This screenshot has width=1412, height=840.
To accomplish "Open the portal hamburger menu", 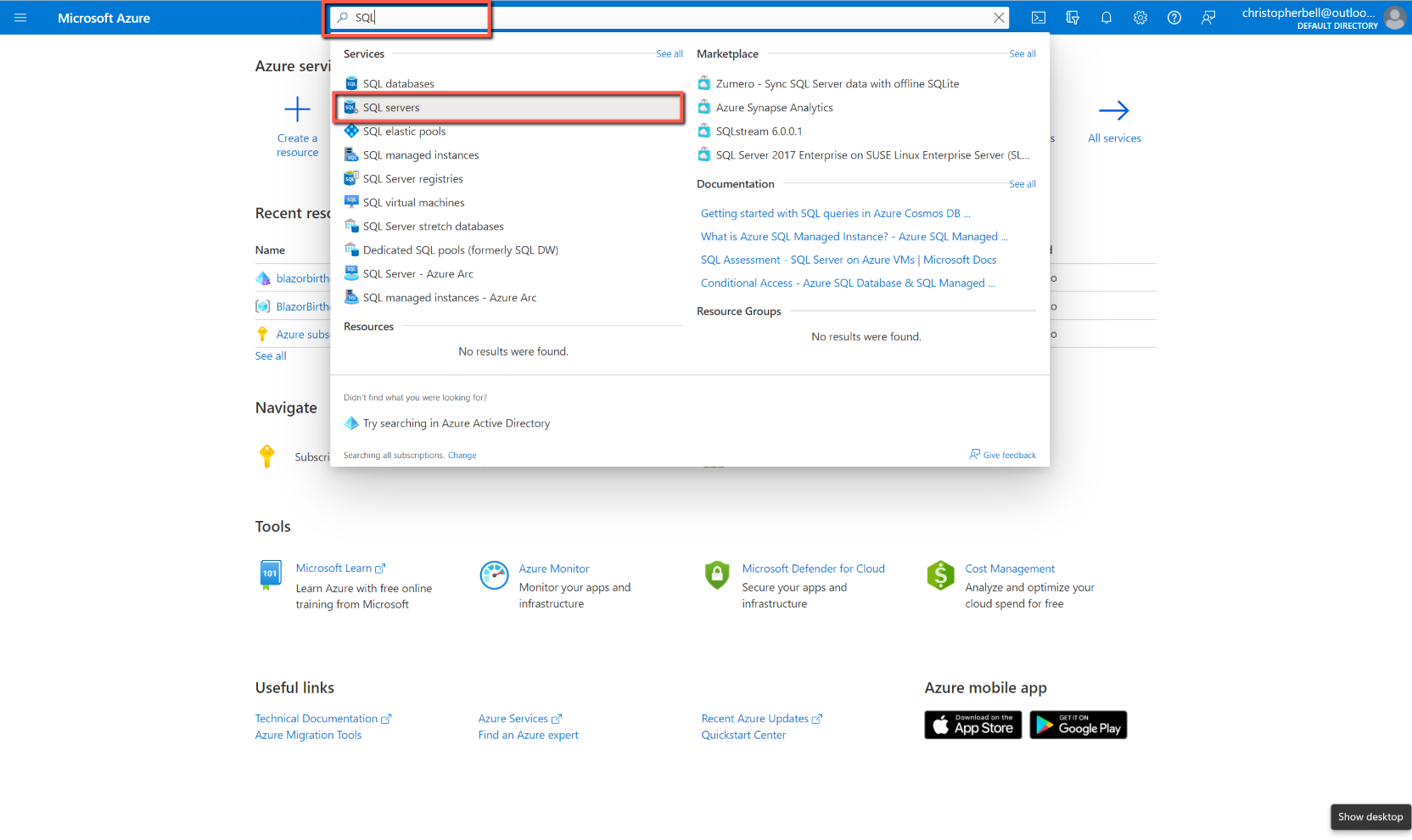I will tap(20, 17).
